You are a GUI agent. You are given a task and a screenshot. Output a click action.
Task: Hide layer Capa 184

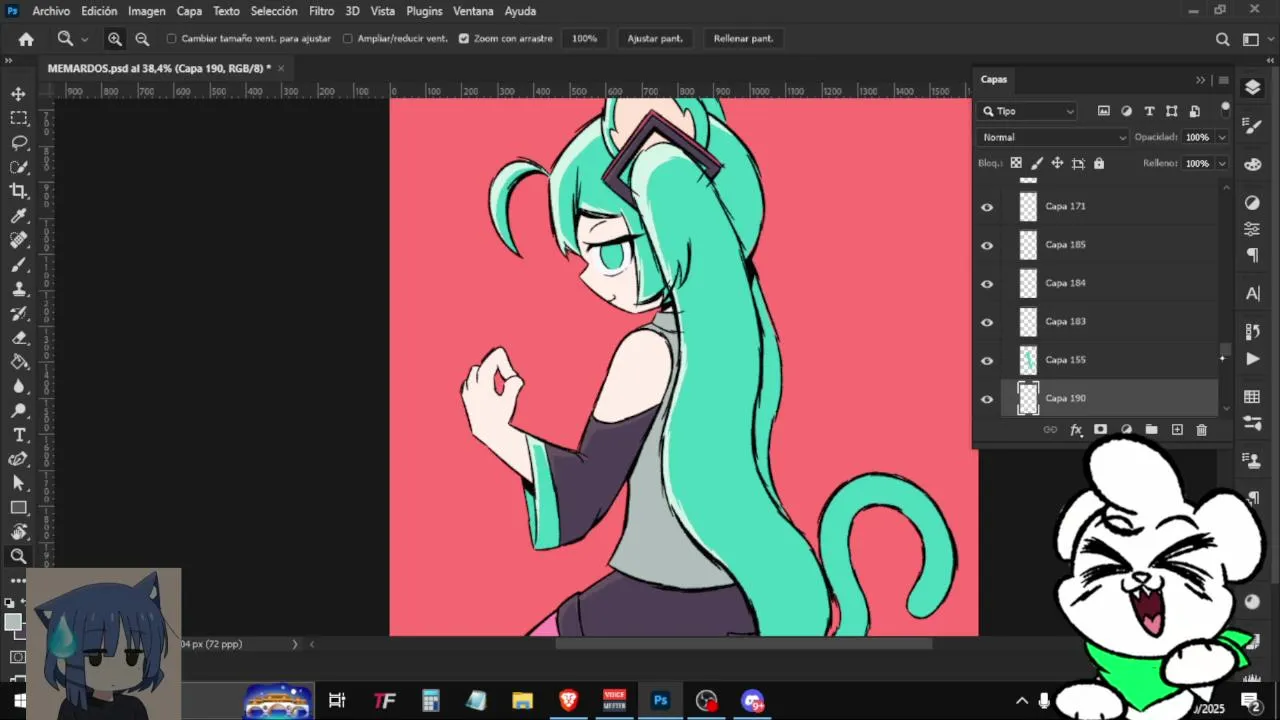tap(987, 284)
